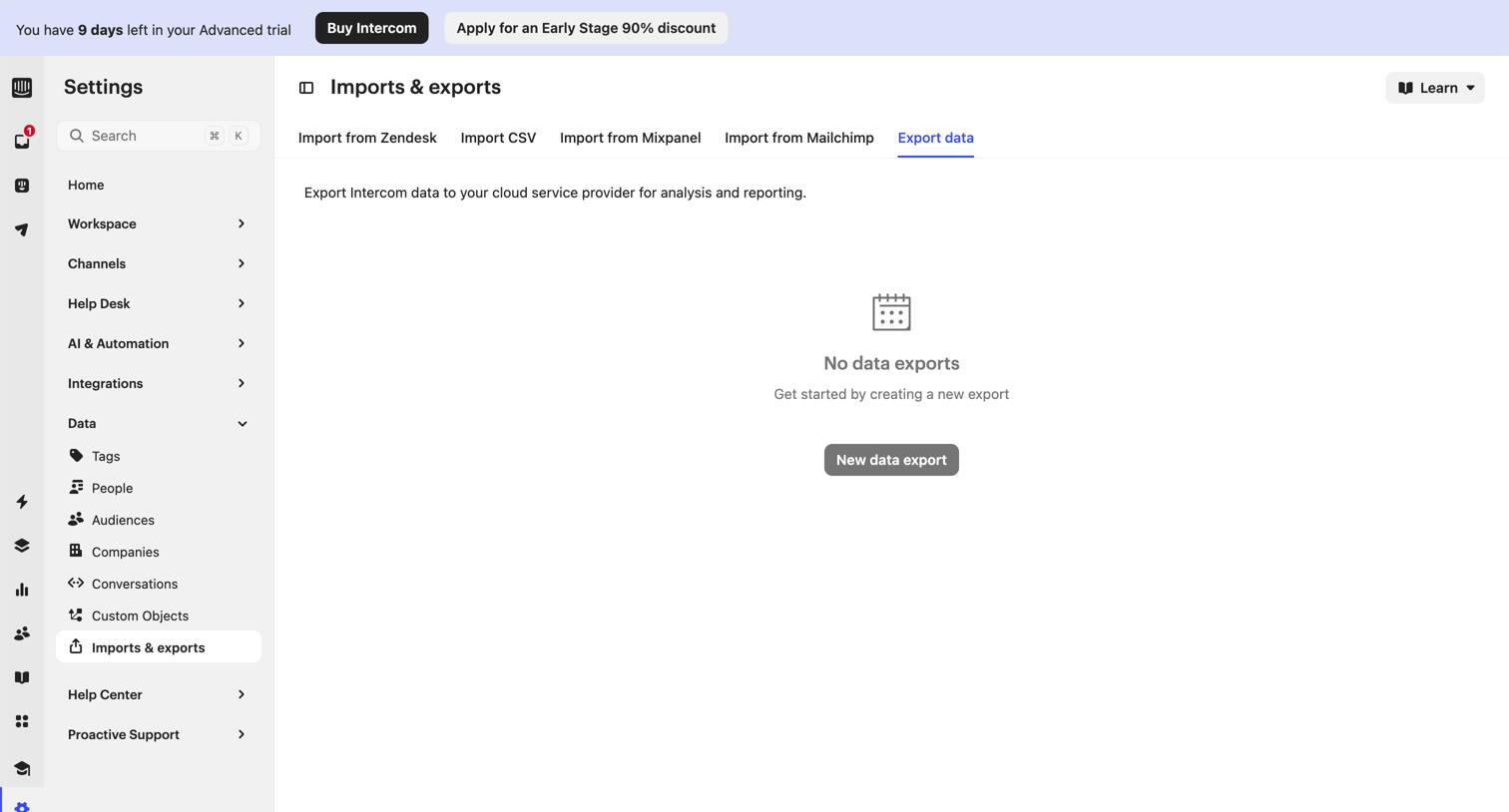Click the Custom Objects icon
The image size is (1509, 812).
(x=76, y=615)
